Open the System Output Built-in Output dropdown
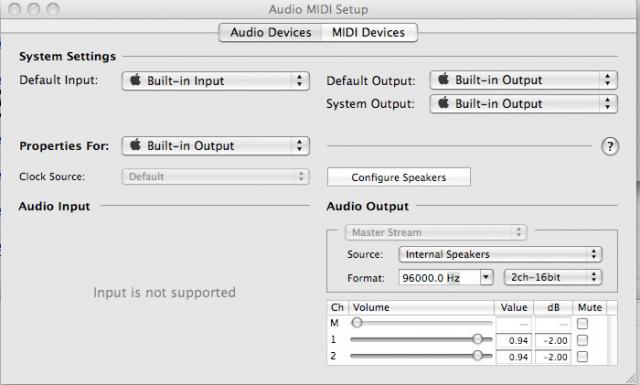640x385 pixels. tap(524, 103)
